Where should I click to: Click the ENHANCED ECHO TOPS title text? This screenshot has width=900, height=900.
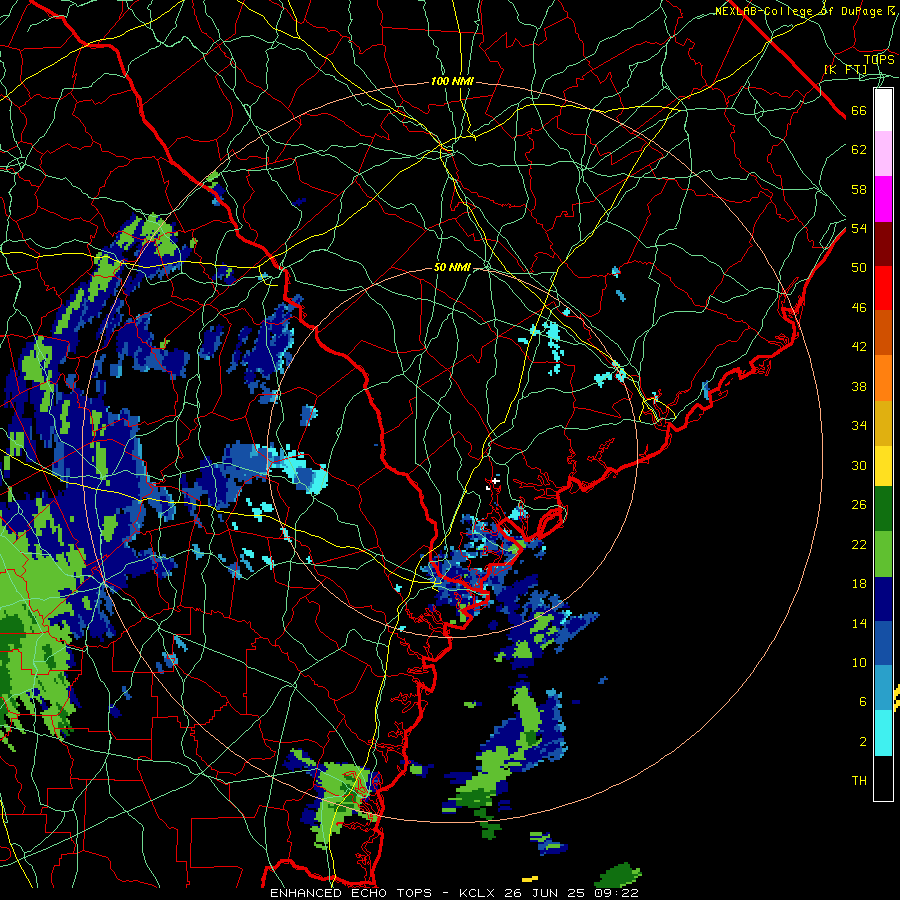[x=351, y=893]
